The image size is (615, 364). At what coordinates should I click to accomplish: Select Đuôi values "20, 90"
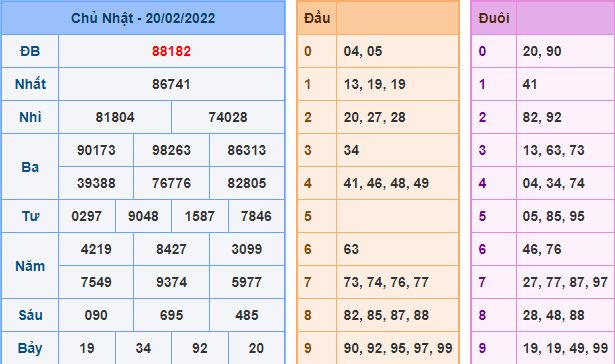542,51
